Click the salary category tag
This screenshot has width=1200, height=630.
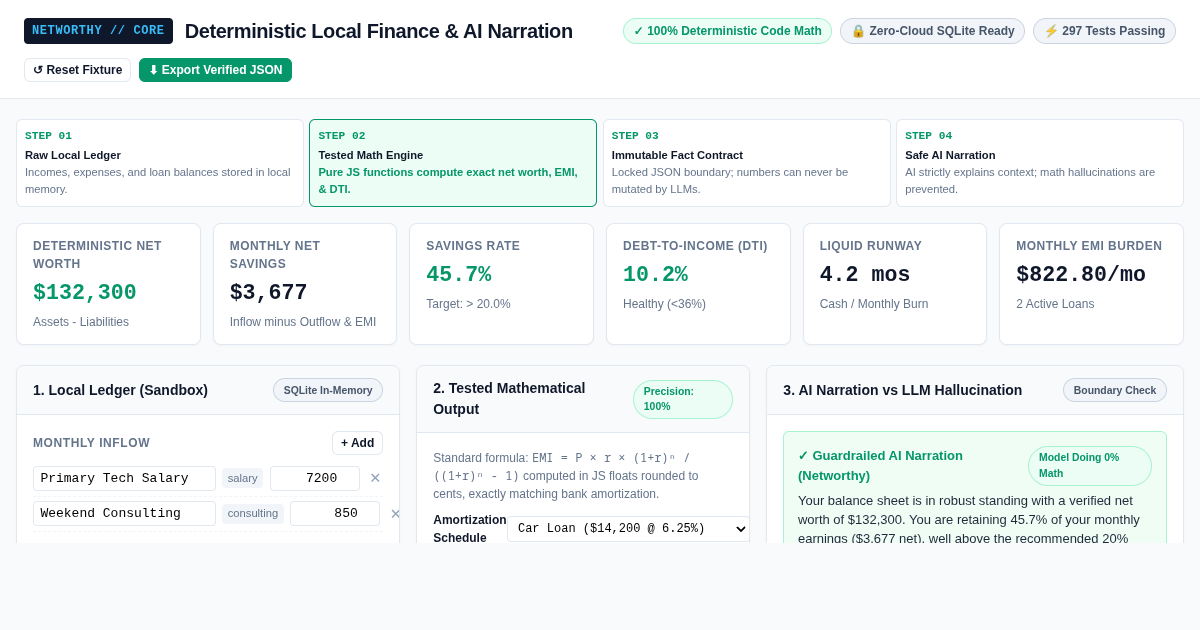point(243,478)
